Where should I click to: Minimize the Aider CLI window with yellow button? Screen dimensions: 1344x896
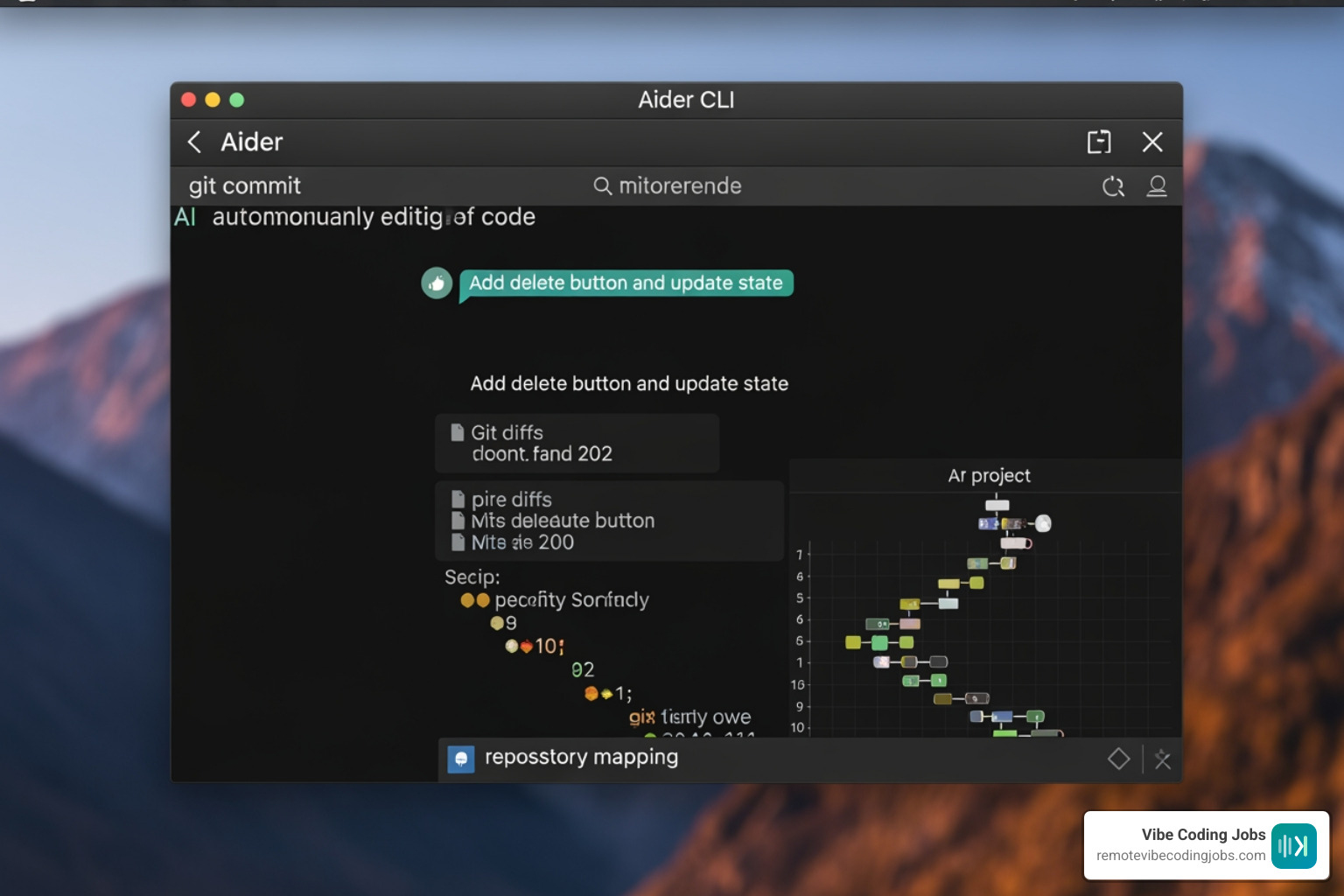pyautogui.click(x=213, y=100)
